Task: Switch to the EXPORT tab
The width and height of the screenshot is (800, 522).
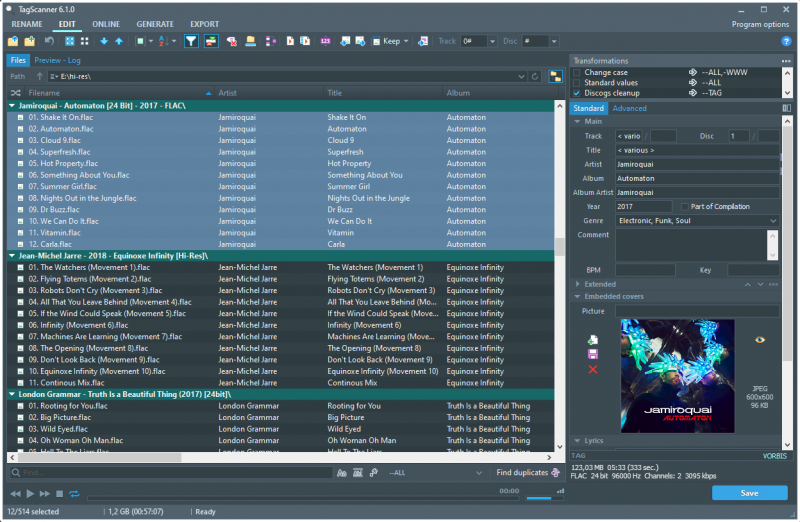Action: (x=204, y=23)
